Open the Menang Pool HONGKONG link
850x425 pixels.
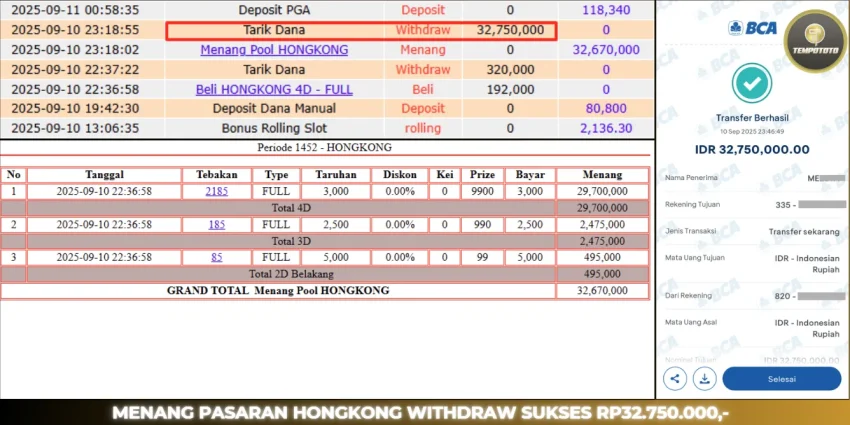point(274,50)
